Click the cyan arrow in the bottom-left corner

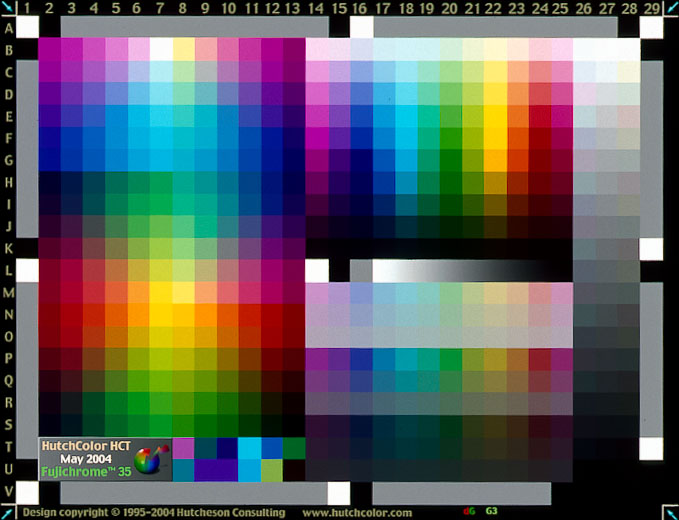click(x=7, y=513)
